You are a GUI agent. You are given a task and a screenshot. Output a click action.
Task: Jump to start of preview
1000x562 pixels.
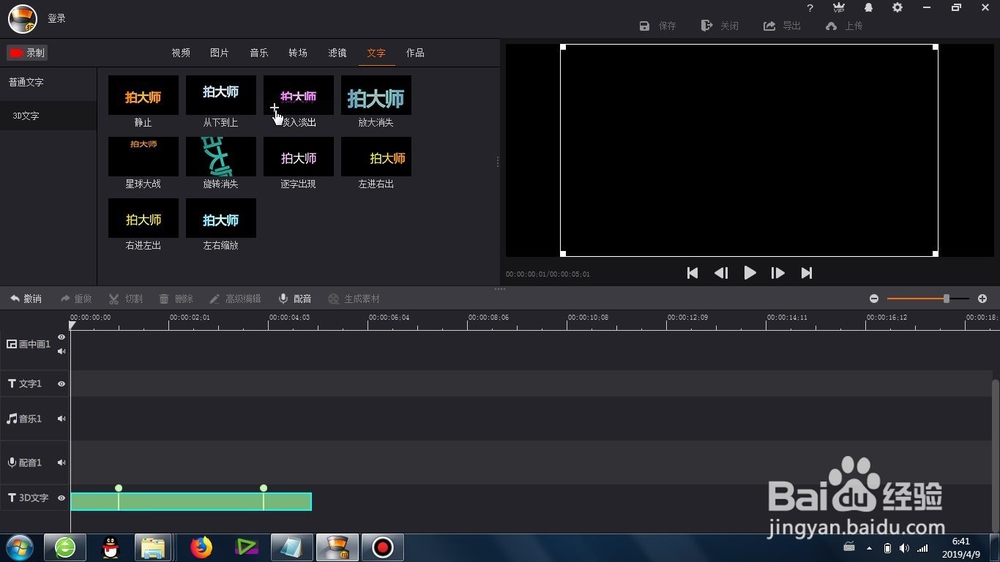pos(692,273)
